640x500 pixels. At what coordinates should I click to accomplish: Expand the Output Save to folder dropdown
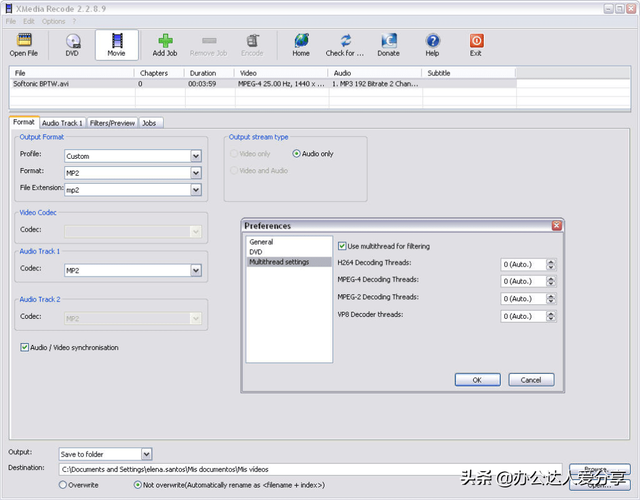[147, 454]
